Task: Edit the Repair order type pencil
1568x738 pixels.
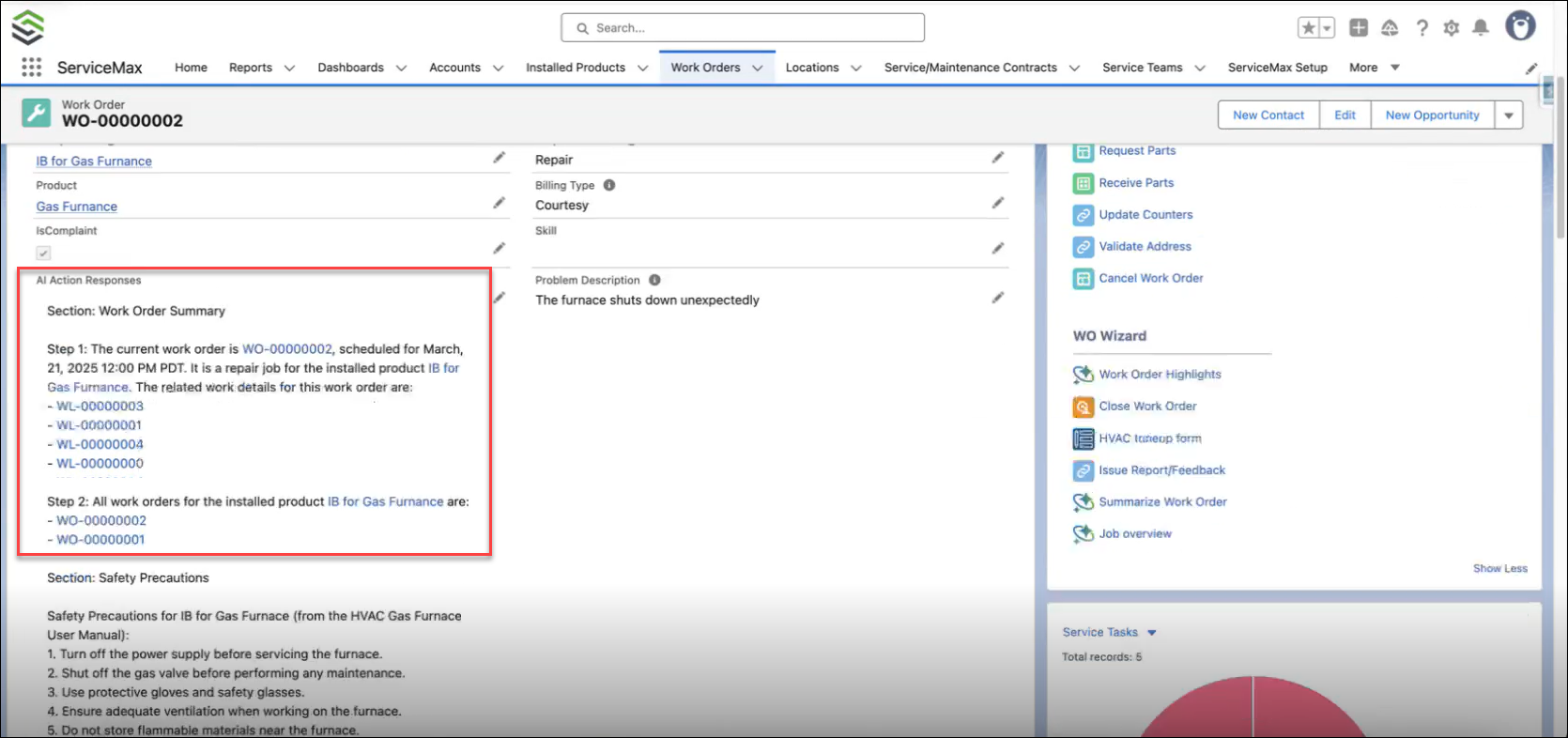Action: tap(997, 158)
